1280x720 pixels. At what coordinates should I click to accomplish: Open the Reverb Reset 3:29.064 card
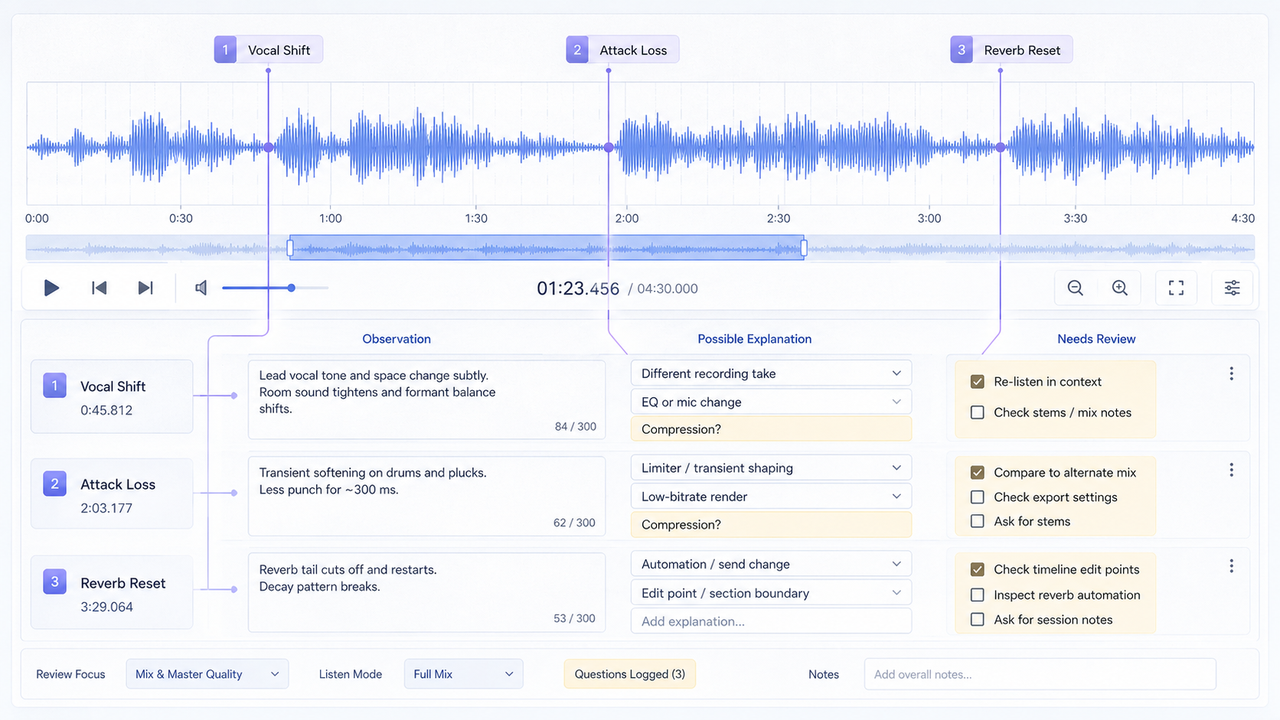tap(112, 593)
